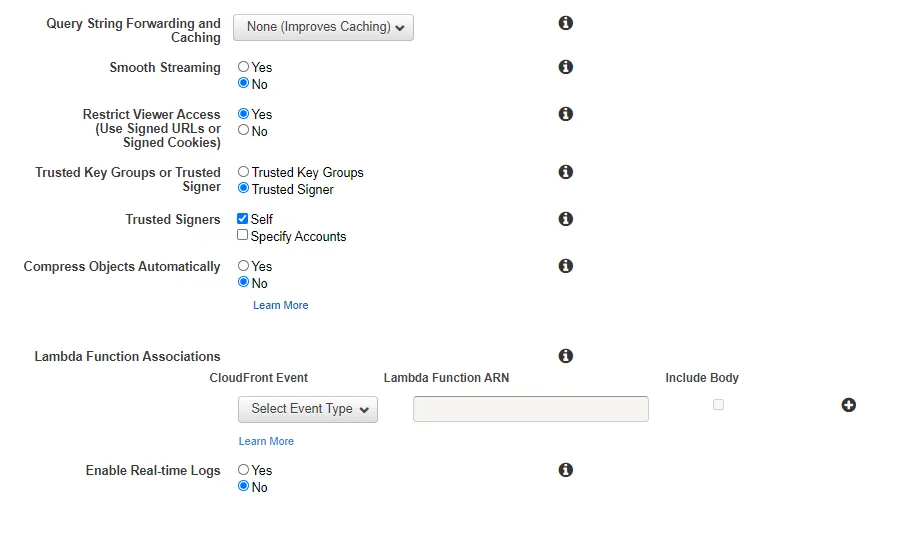Expand the Select Event Type dropdown

[x=308, y=409]
